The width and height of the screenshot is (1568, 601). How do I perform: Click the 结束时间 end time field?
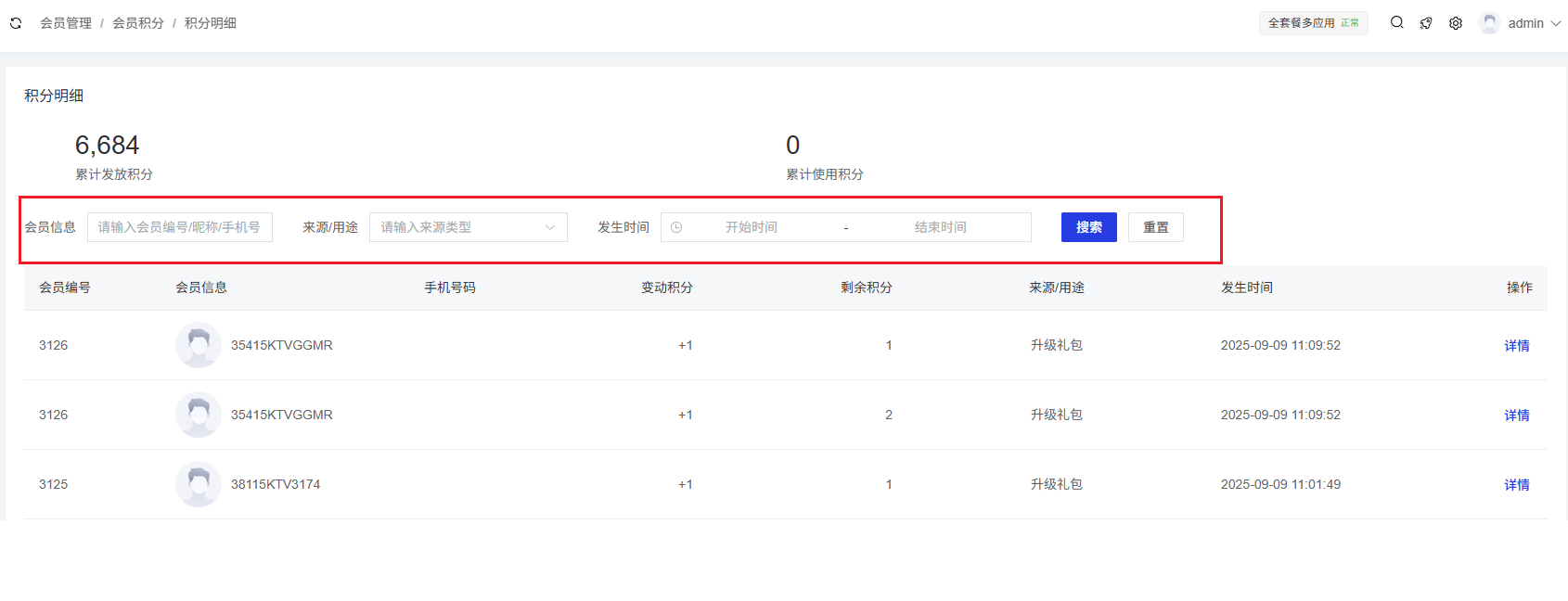tap(940, 227)
